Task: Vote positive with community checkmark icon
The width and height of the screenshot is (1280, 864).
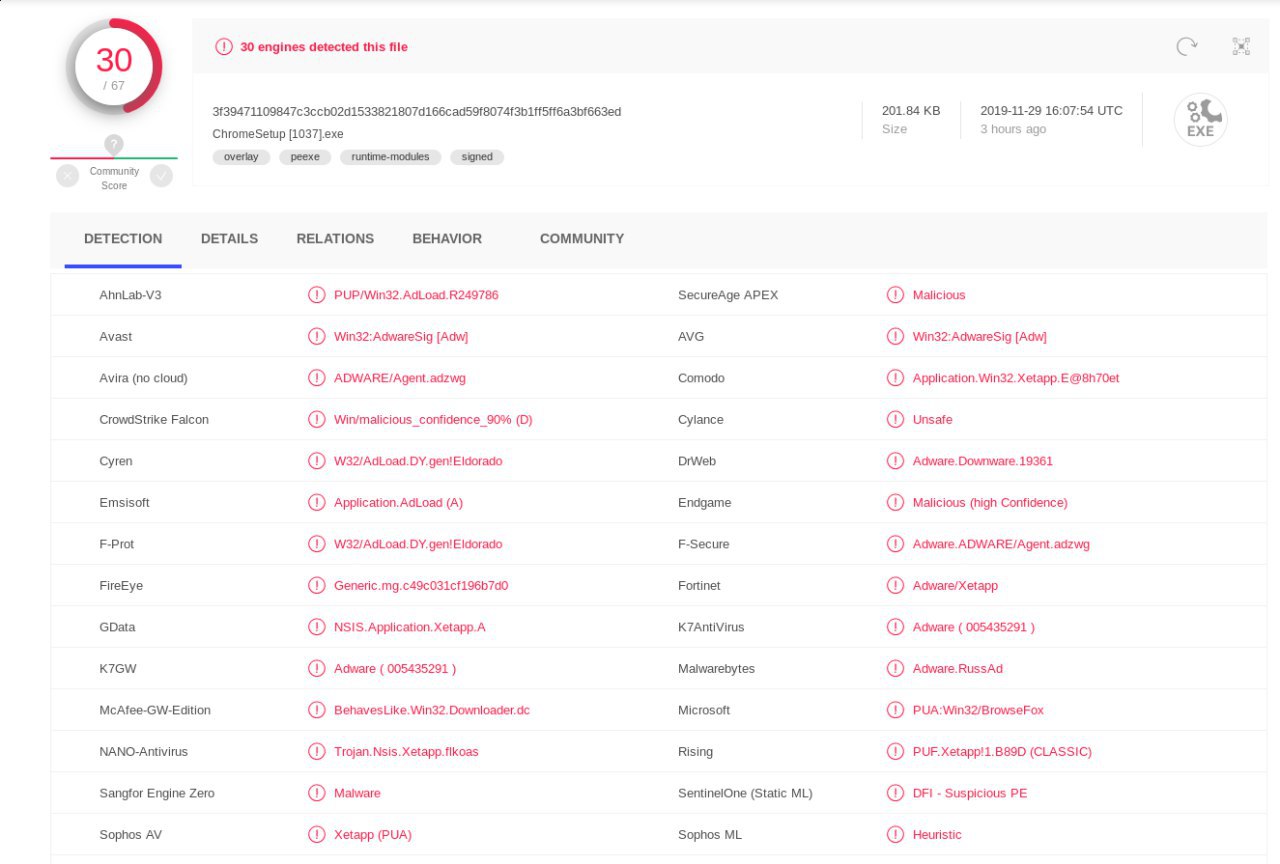Action: click(x=161, y=176)
